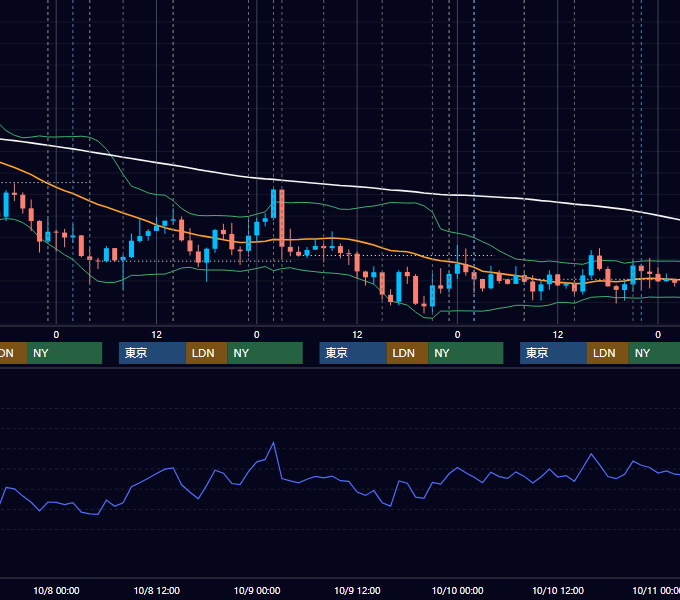Click the blue oscillator peak after 10/9 00:00
Screen dimensions: 680x600
273,443
